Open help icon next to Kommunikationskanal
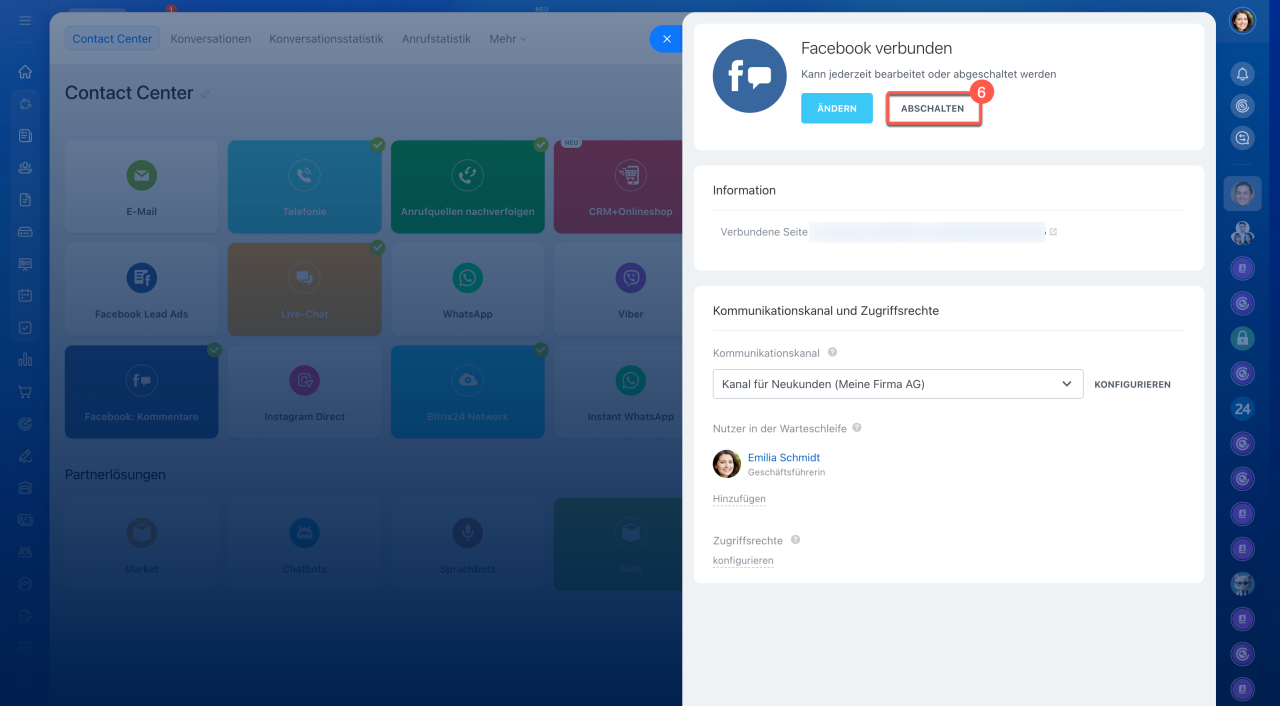 (832, 352)
